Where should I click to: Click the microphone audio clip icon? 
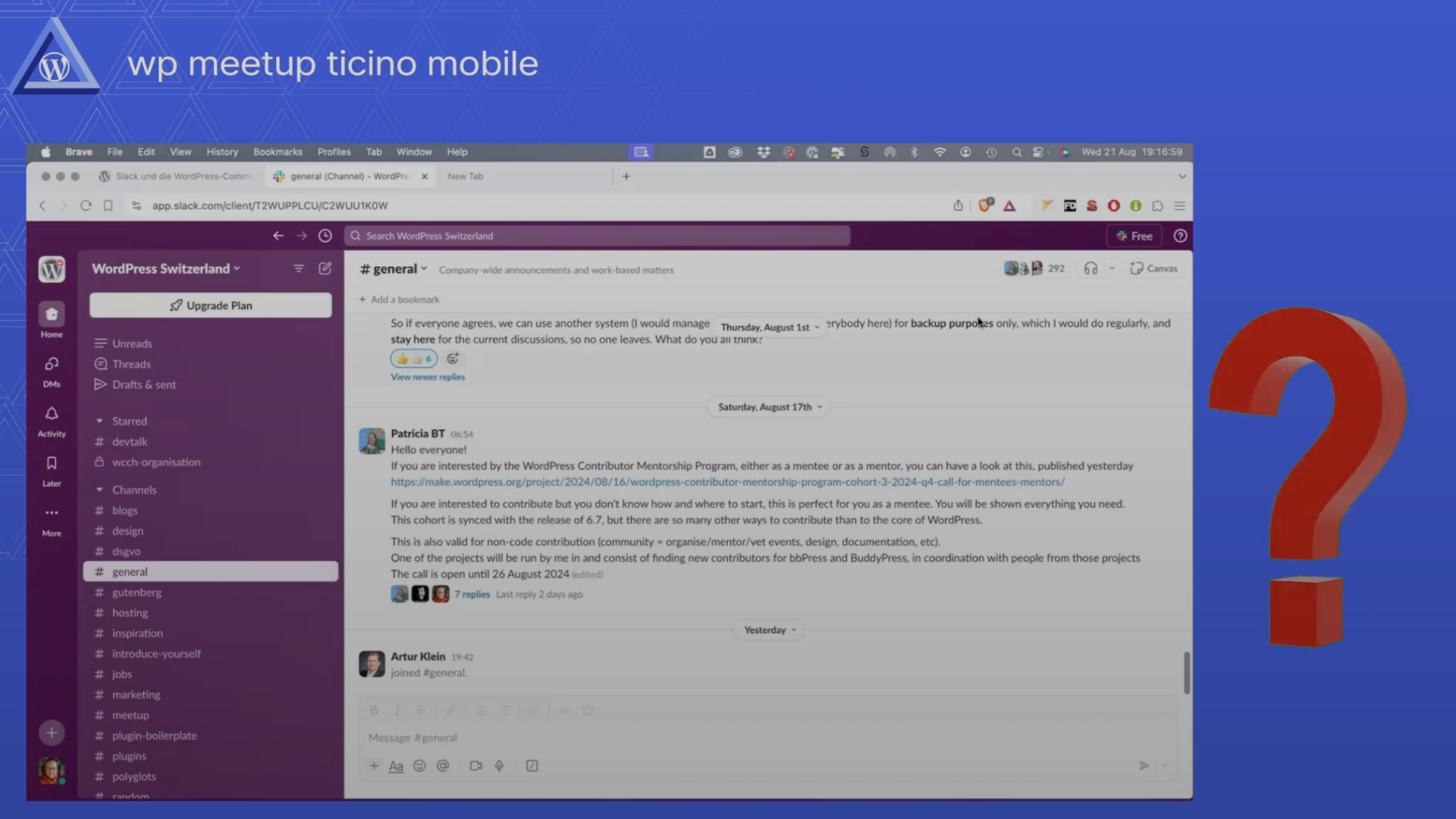[x=499, y=766]
